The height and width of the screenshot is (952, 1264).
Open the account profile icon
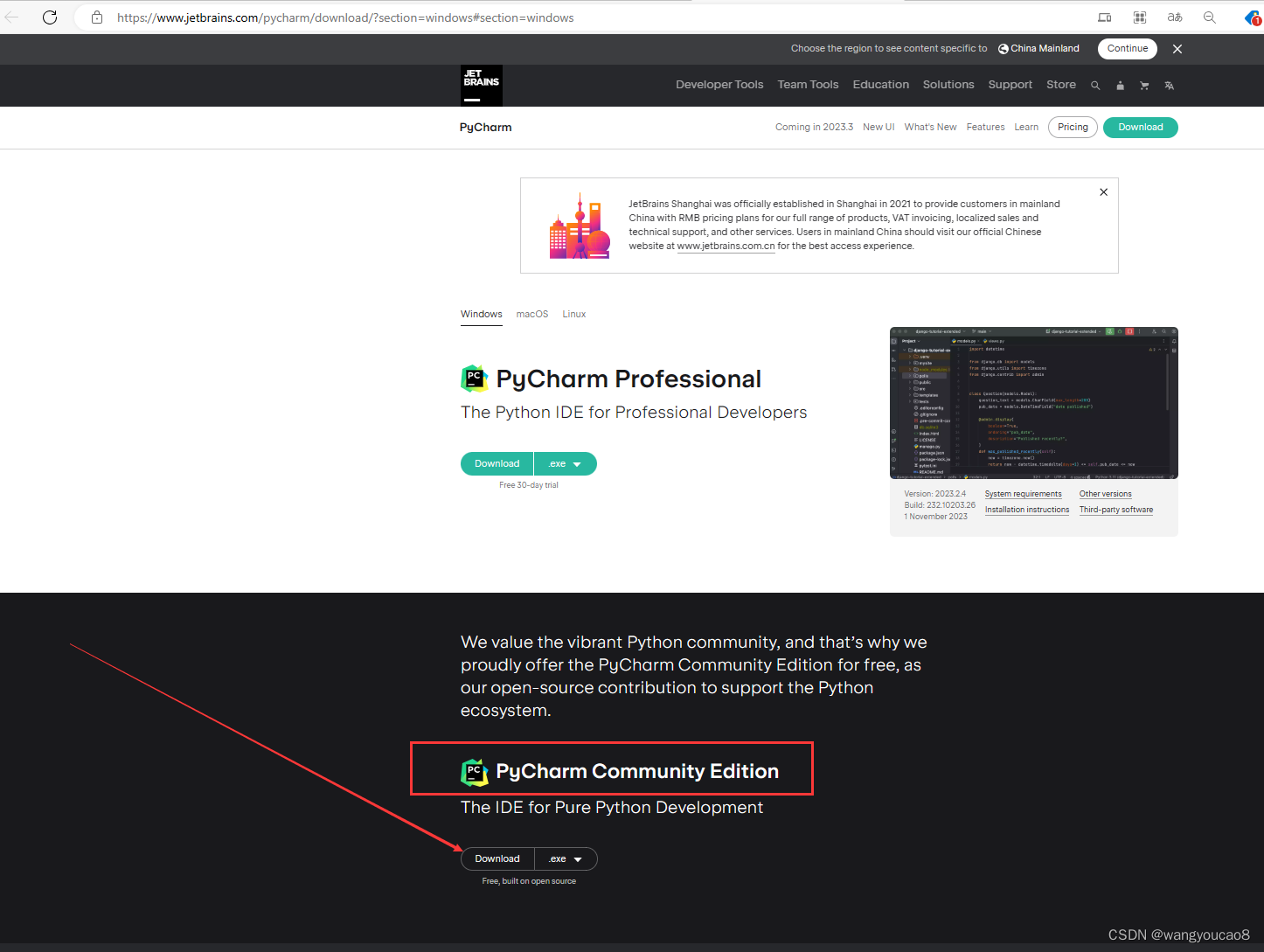click(x=1120, y=85)
